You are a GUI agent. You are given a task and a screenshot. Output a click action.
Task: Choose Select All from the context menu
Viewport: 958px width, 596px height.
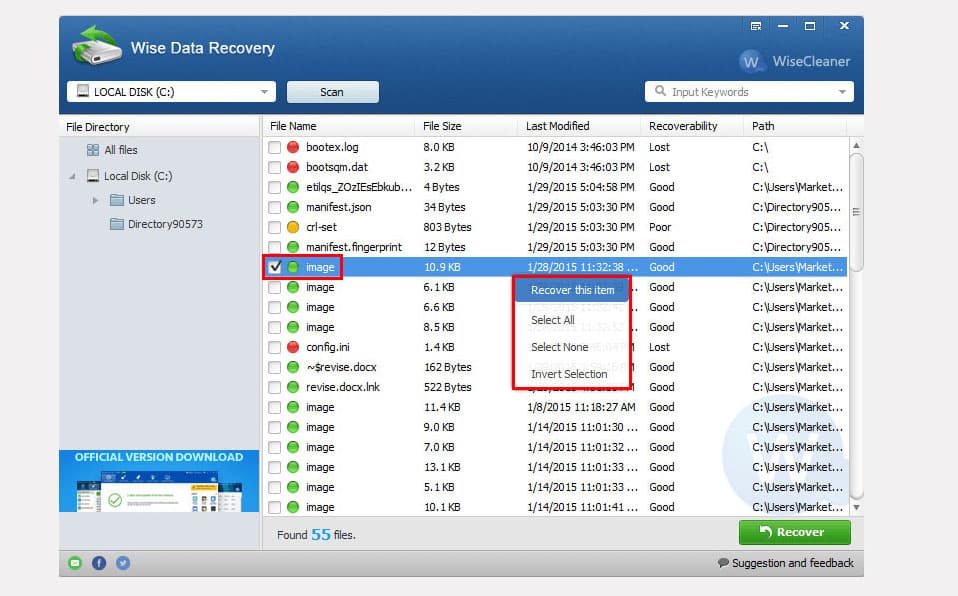pyautogui.click(x=554, y=320)
